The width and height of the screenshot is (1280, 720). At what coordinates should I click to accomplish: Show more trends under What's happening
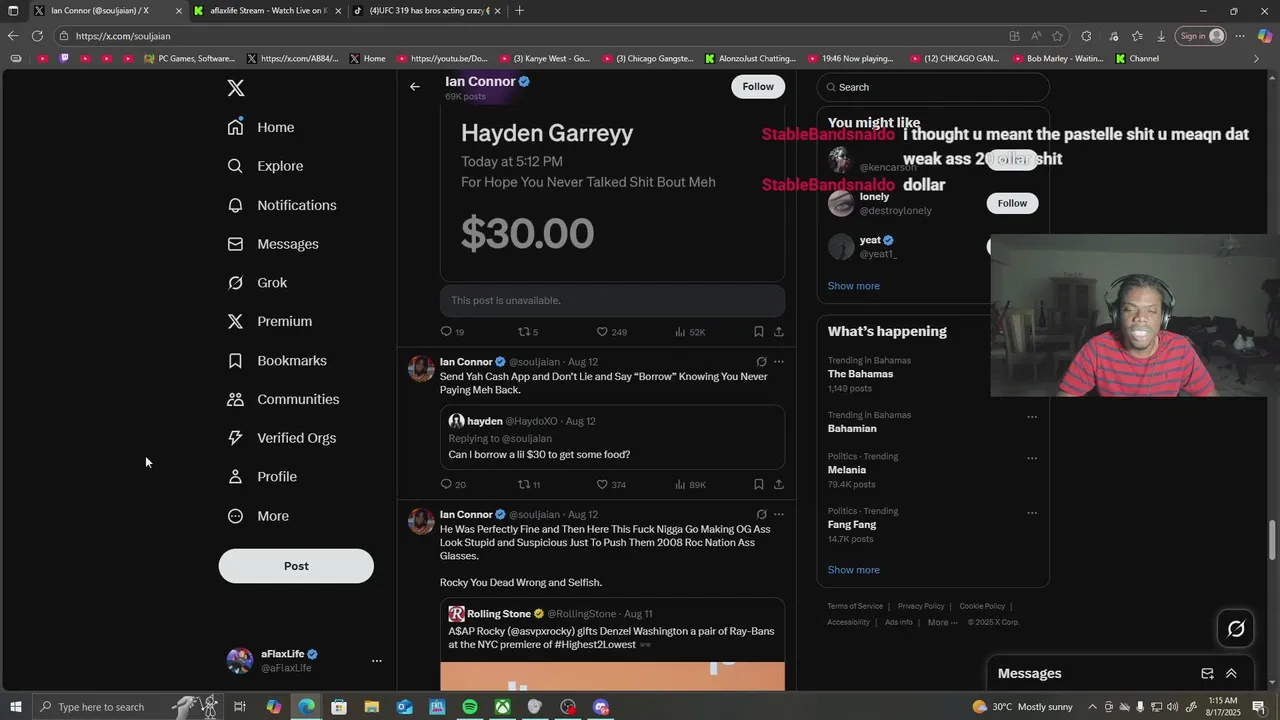(853, 570)
